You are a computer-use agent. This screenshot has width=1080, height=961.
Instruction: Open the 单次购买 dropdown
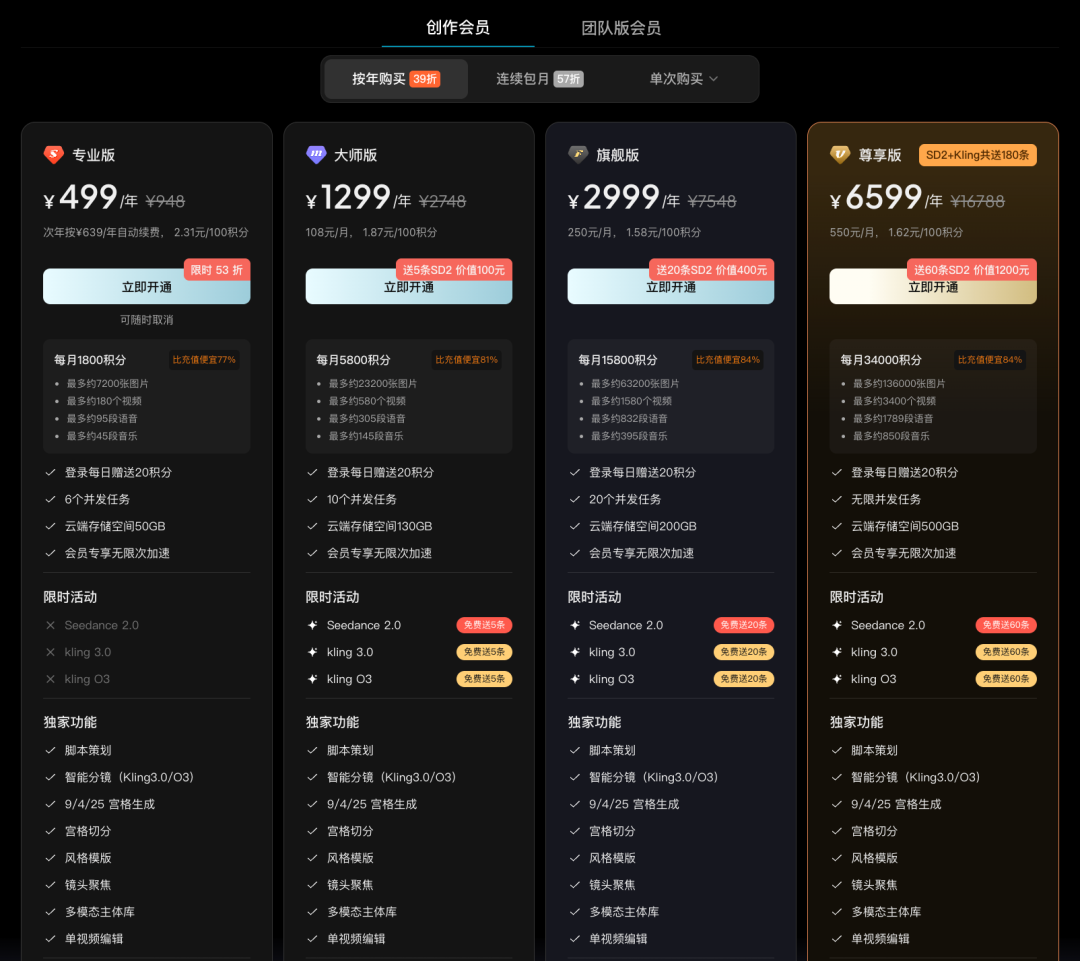(x=683, y=79)
